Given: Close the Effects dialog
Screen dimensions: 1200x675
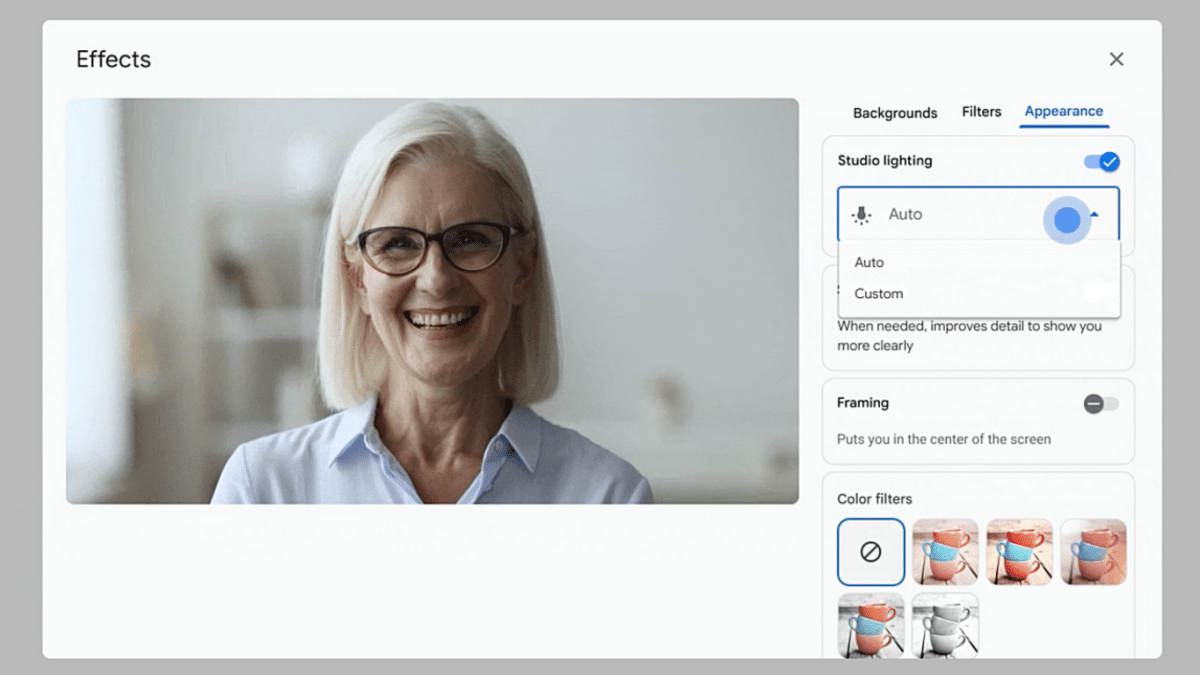Looking at the screenshot, I should click(1117, 59).
